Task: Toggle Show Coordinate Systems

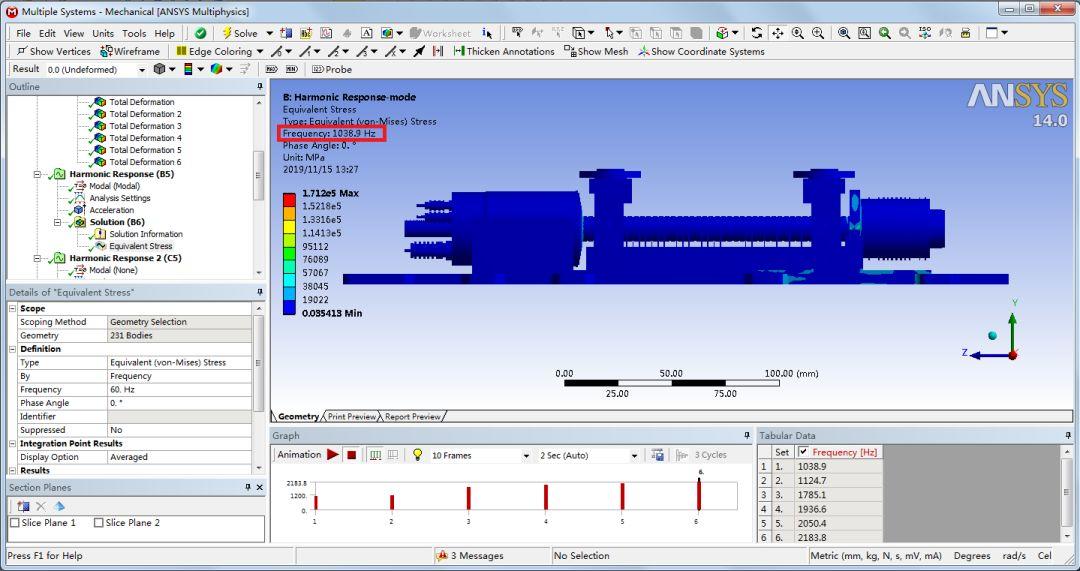Action: point(701,51)
